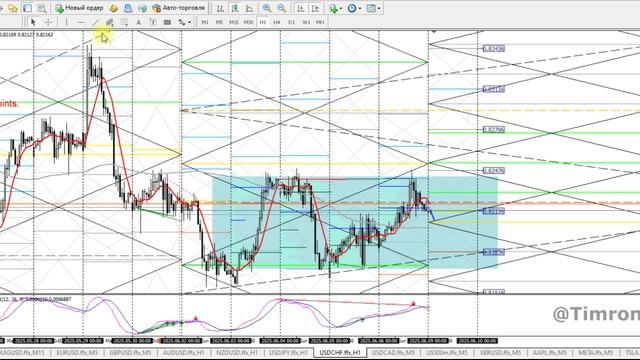Zoom in the chart
Image resolution: width=640 pixels, height=360 pixels.
click(x=267, y=8)
